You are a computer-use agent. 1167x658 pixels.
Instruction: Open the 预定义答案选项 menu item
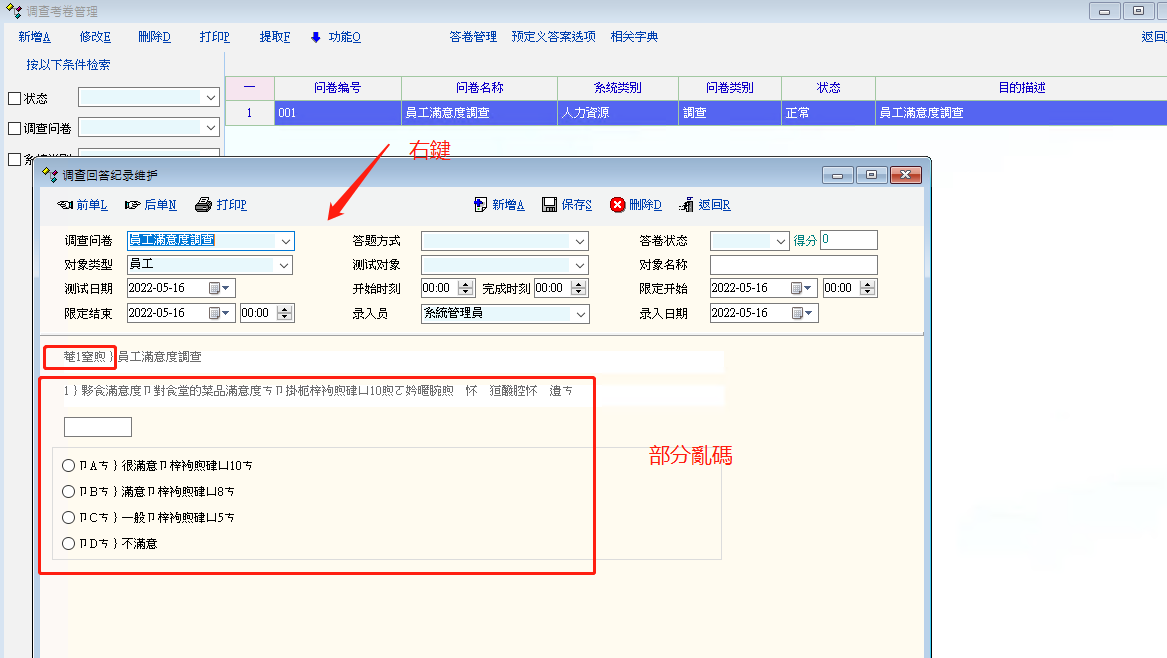[553, 37]
